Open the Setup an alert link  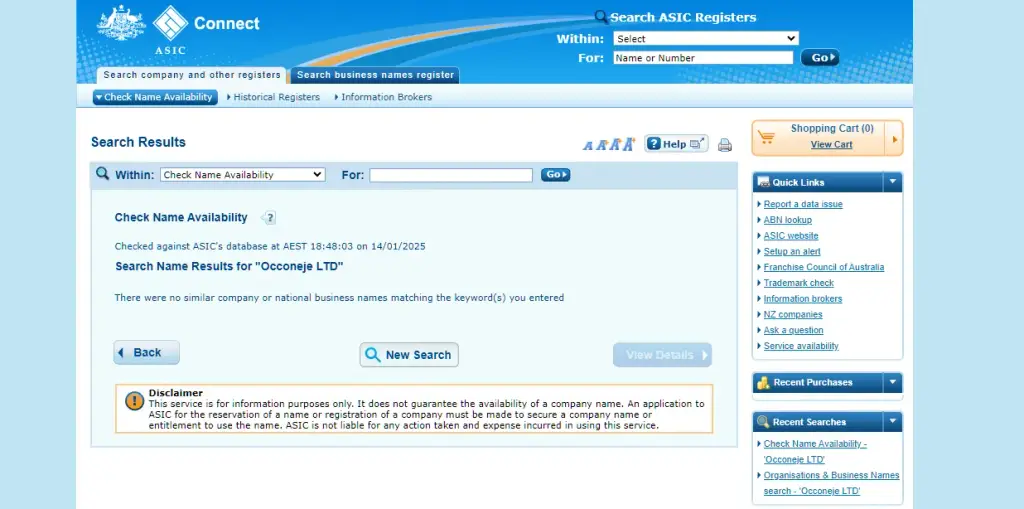pyautogui.click(x=792, y=252)
